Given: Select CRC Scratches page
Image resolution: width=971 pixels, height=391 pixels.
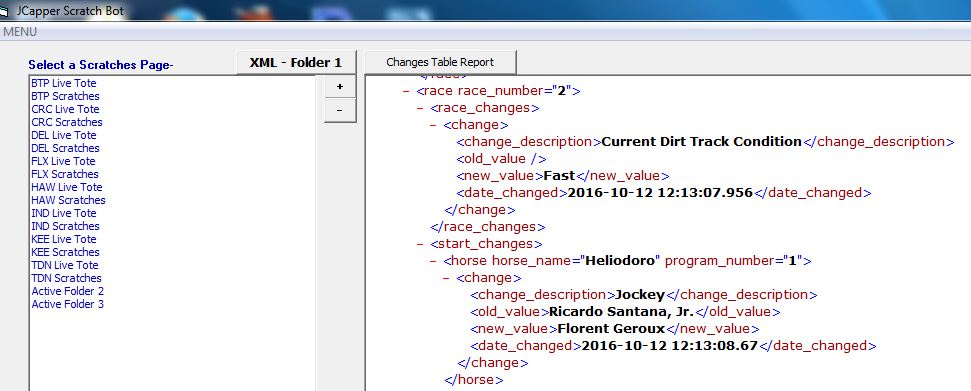Looking at the screenshot, I should 67,122.
